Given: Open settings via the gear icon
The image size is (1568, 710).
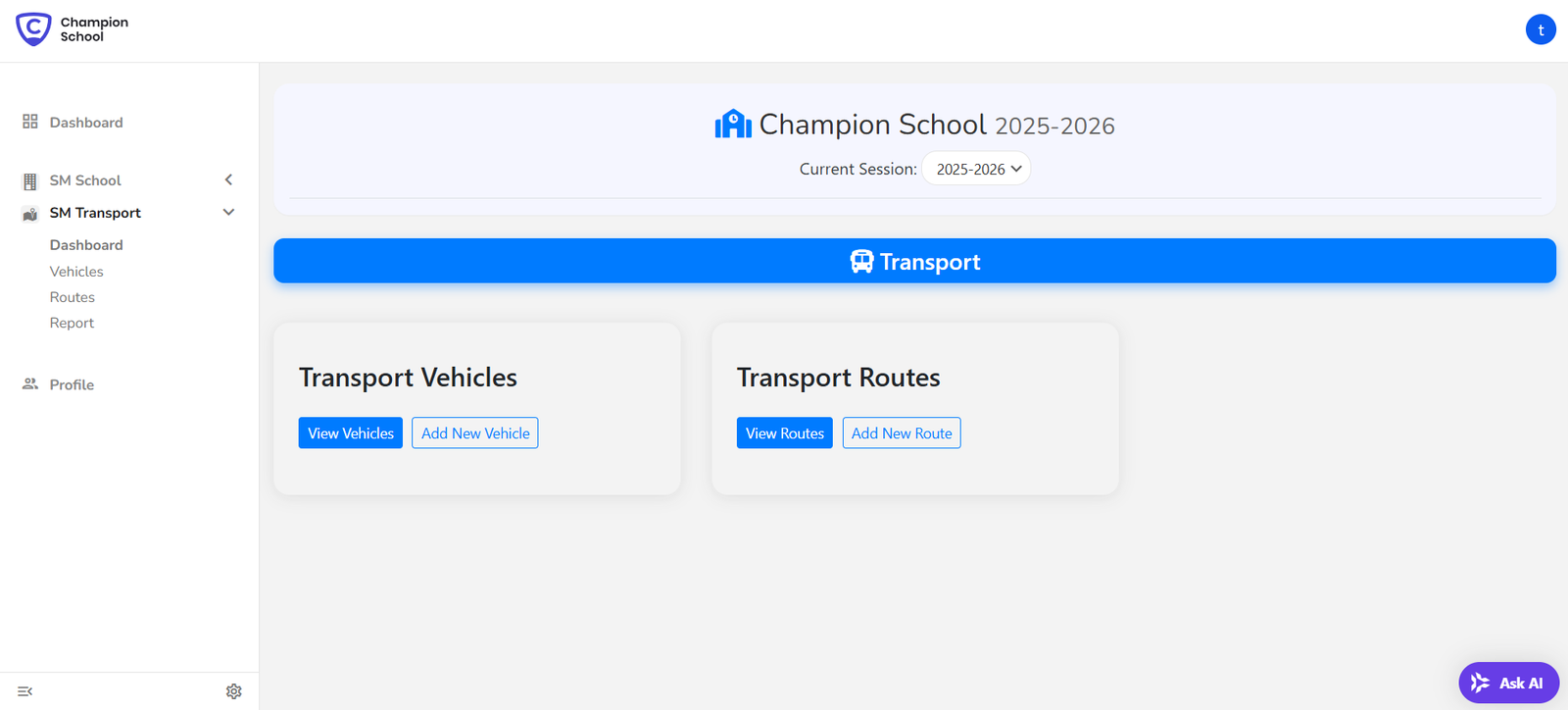Looking at the screenshot, I should click(x=233, y=691).
